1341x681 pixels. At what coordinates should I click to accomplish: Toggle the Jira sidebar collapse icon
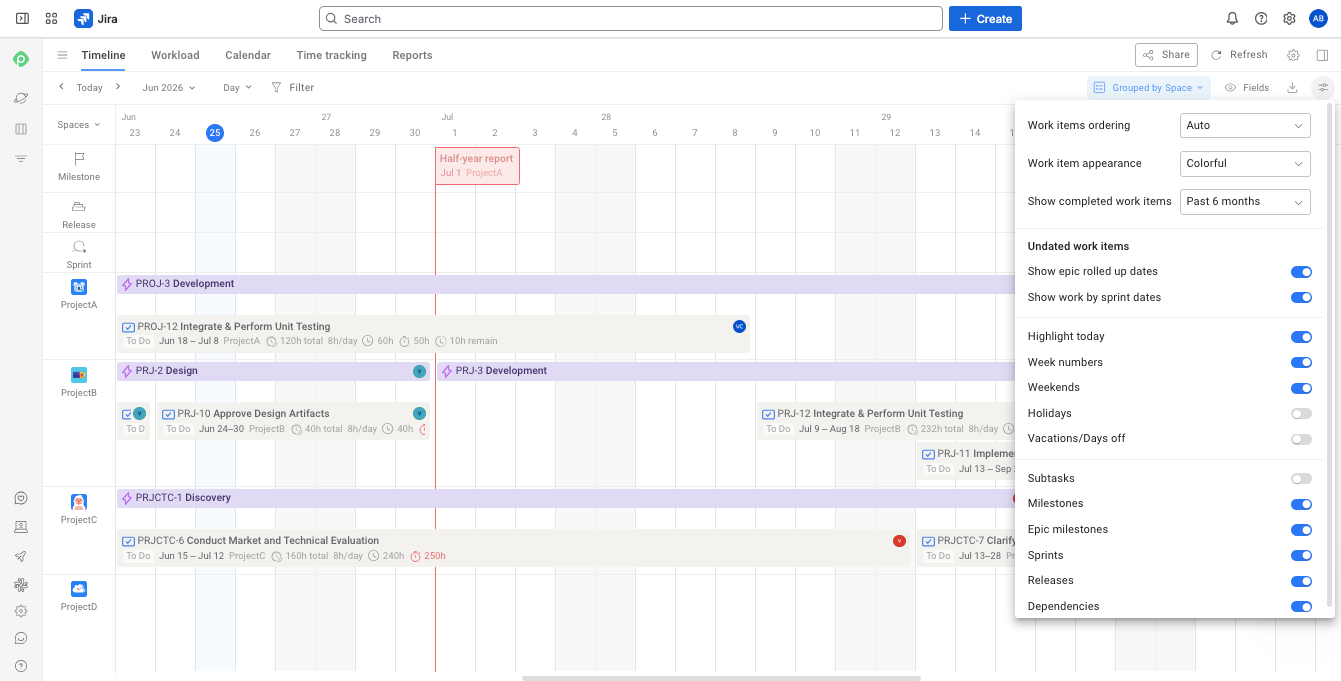coord(22,19)
